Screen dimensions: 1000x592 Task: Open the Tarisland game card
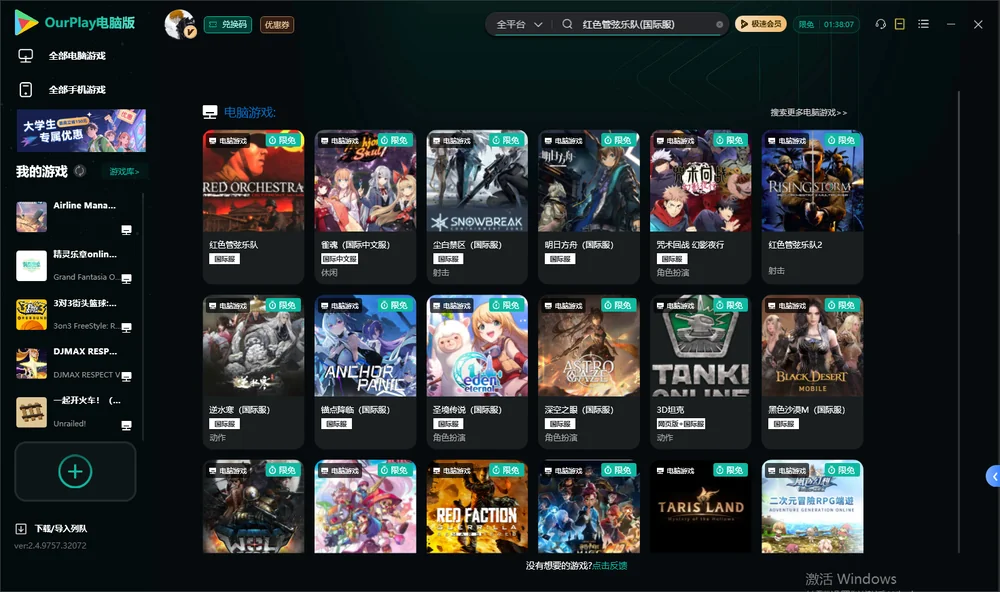pos(701,507)
